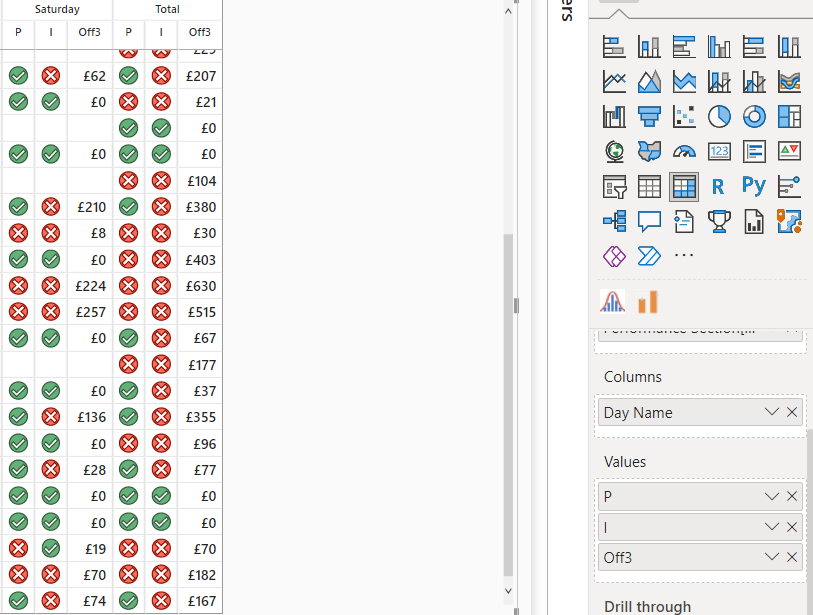Viewport: 813px width, 615px height.
Task: Add the Power Automate visual
Action: [649, 256]
